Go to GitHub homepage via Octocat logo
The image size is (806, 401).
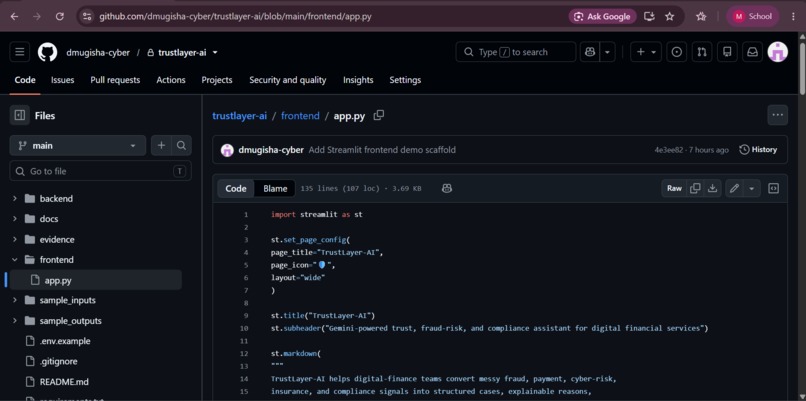[47, 52]
